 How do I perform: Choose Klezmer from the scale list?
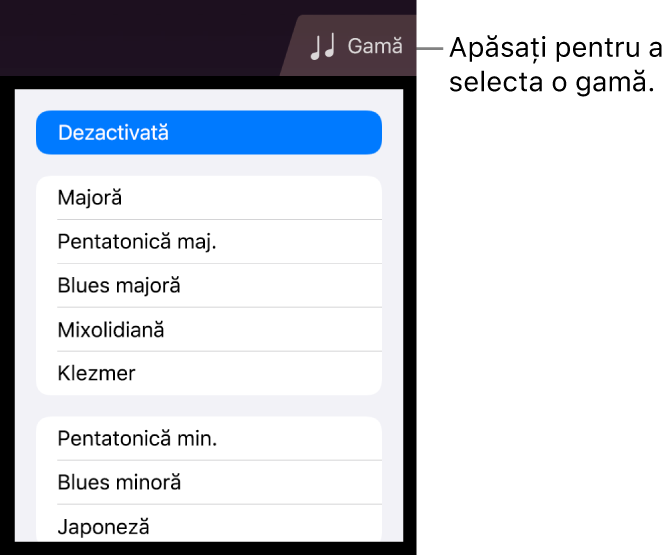(208, 374)
